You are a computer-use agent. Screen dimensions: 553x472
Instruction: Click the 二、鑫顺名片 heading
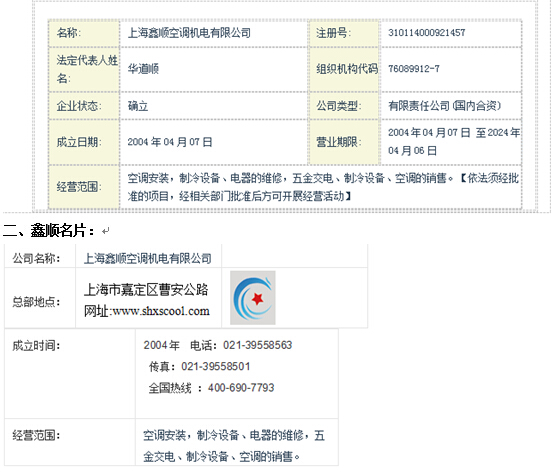click(x=49, y=231)
